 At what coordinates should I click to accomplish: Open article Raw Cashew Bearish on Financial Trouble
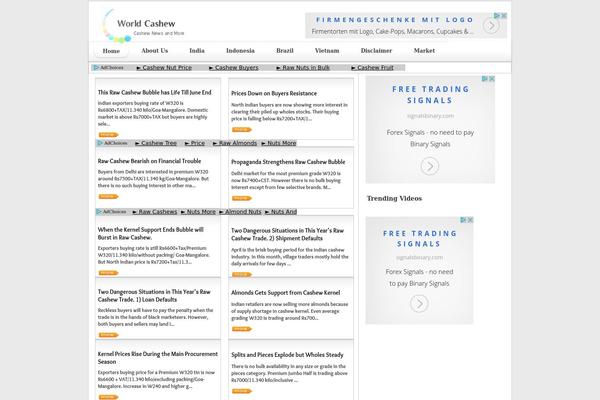click(x=149, y=161)
